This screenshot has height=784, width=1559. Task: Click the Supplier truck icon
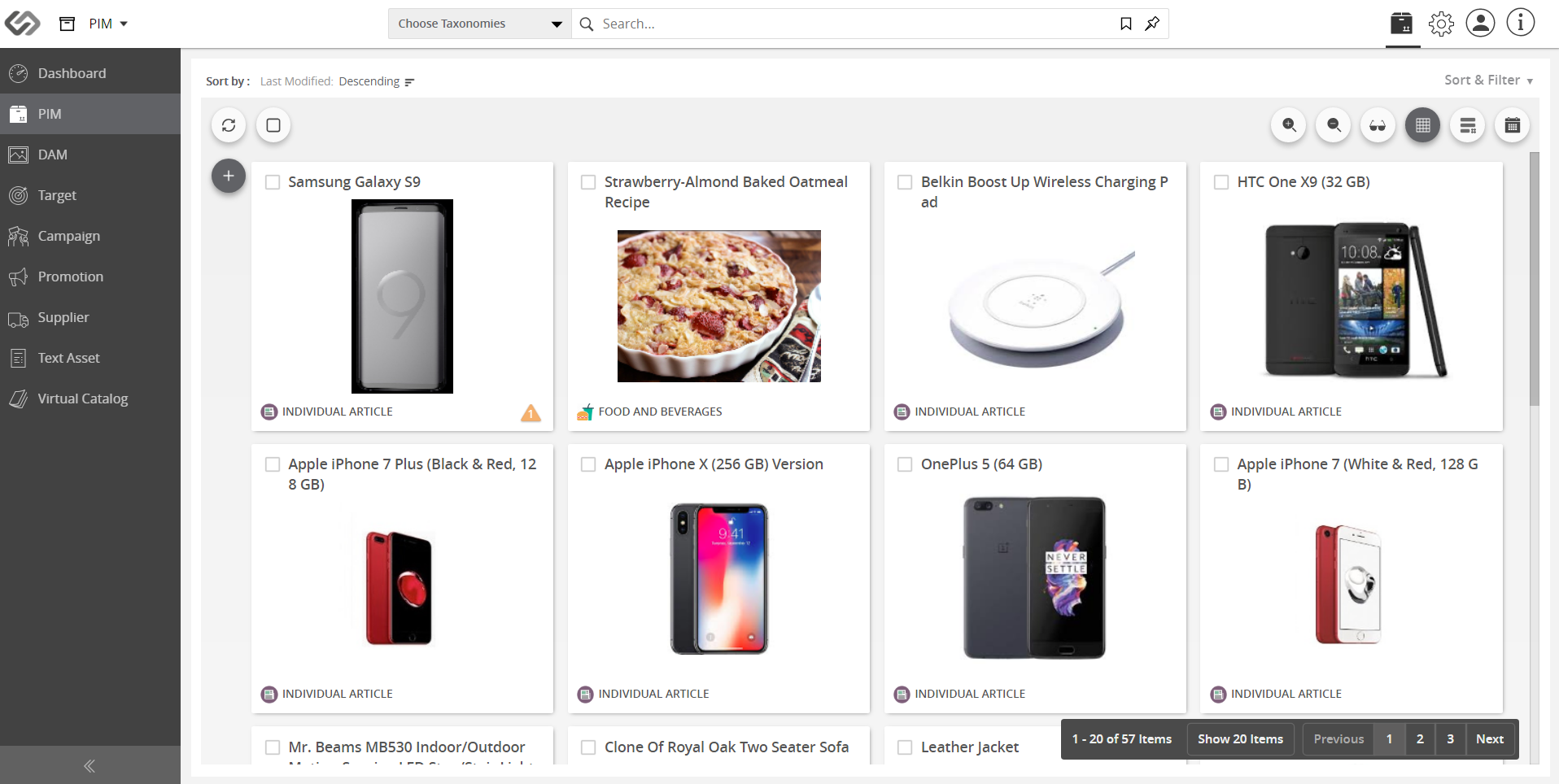pos(19,319)
